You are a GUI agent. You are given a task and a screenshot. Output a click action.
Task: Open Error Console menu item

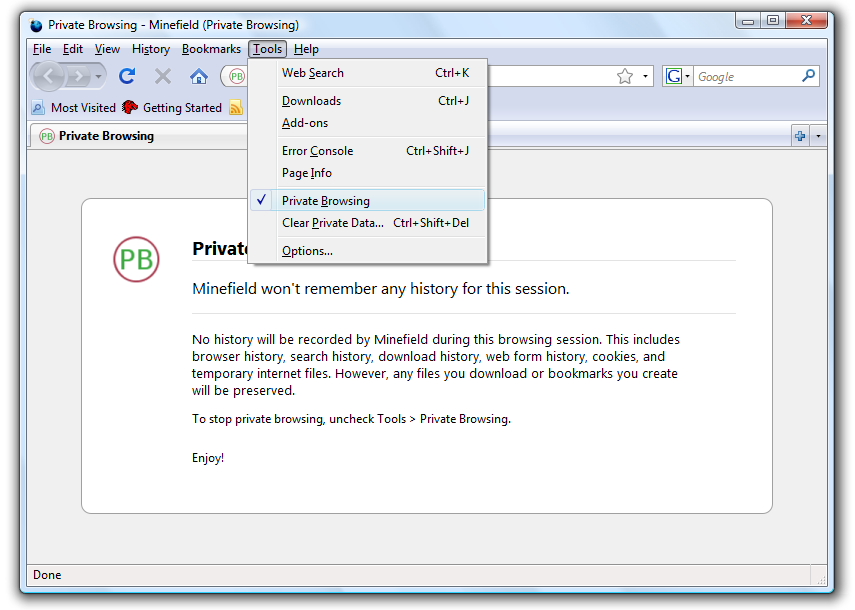tap(368, 151)
